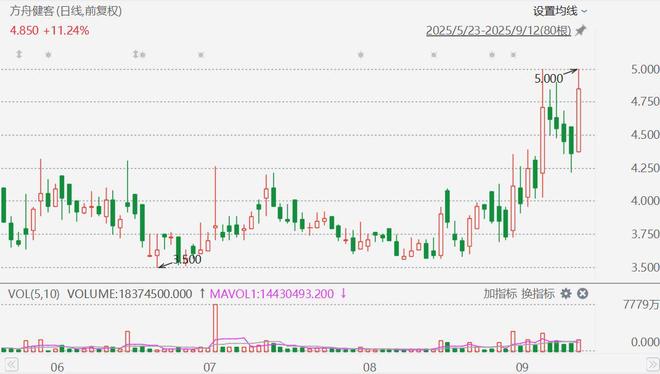Open the 设置均线 dropdown

[560, 11]
